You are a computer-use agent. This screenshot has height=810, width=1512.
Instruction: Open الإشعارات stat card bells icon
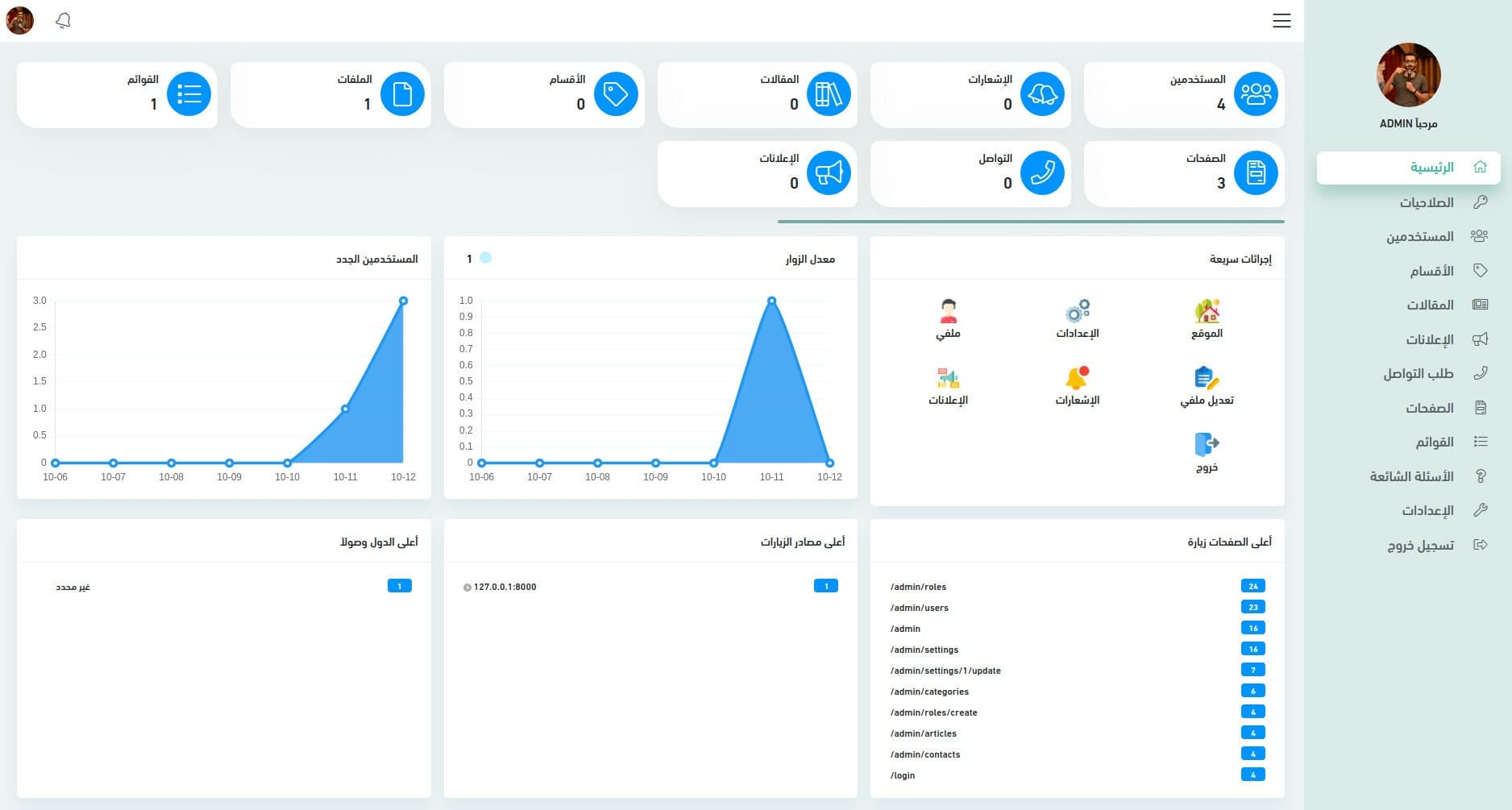click(x=1042, y=94)
